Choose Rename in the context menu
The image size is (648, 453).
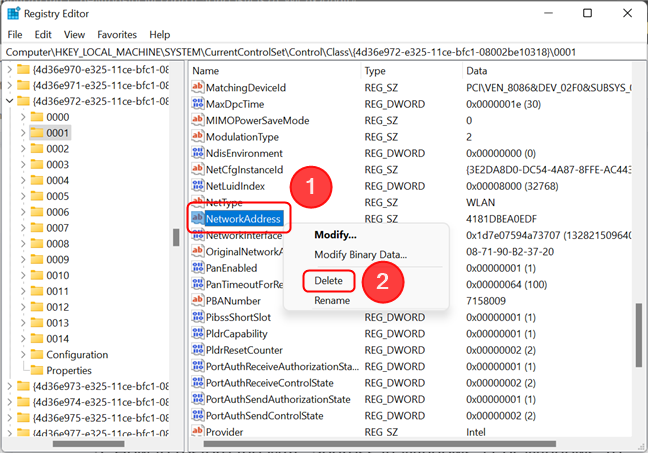tap(332, 300)
